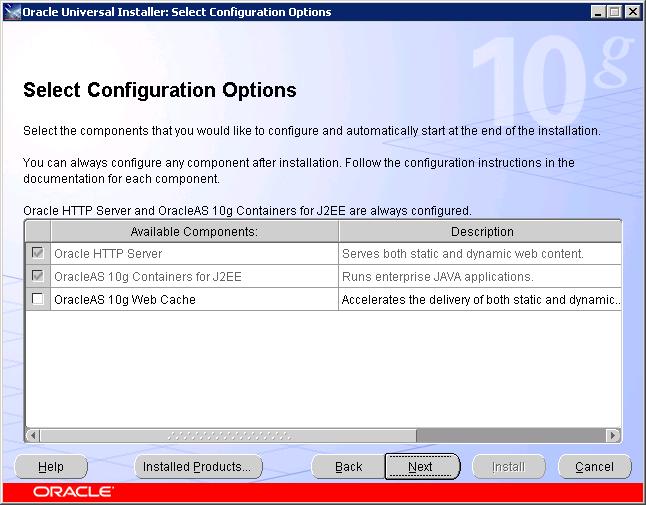The width and height of the screenshot is (646, 505).
Task: Click the OracleAS 10g Containers for J2EE checkbox
Action: tap(37, 276)
